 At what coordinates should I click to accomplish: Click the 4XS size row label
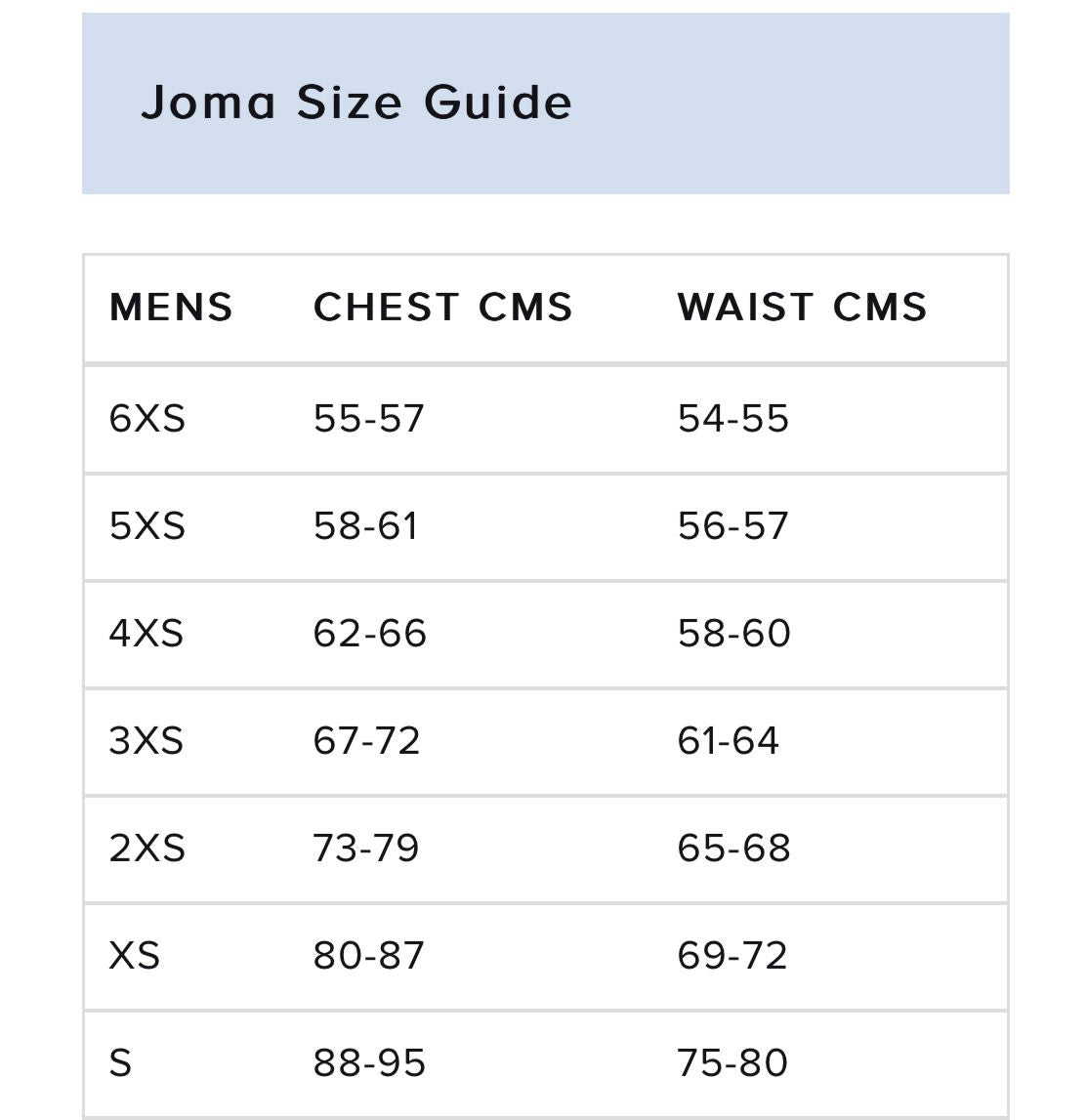point(146,633)
